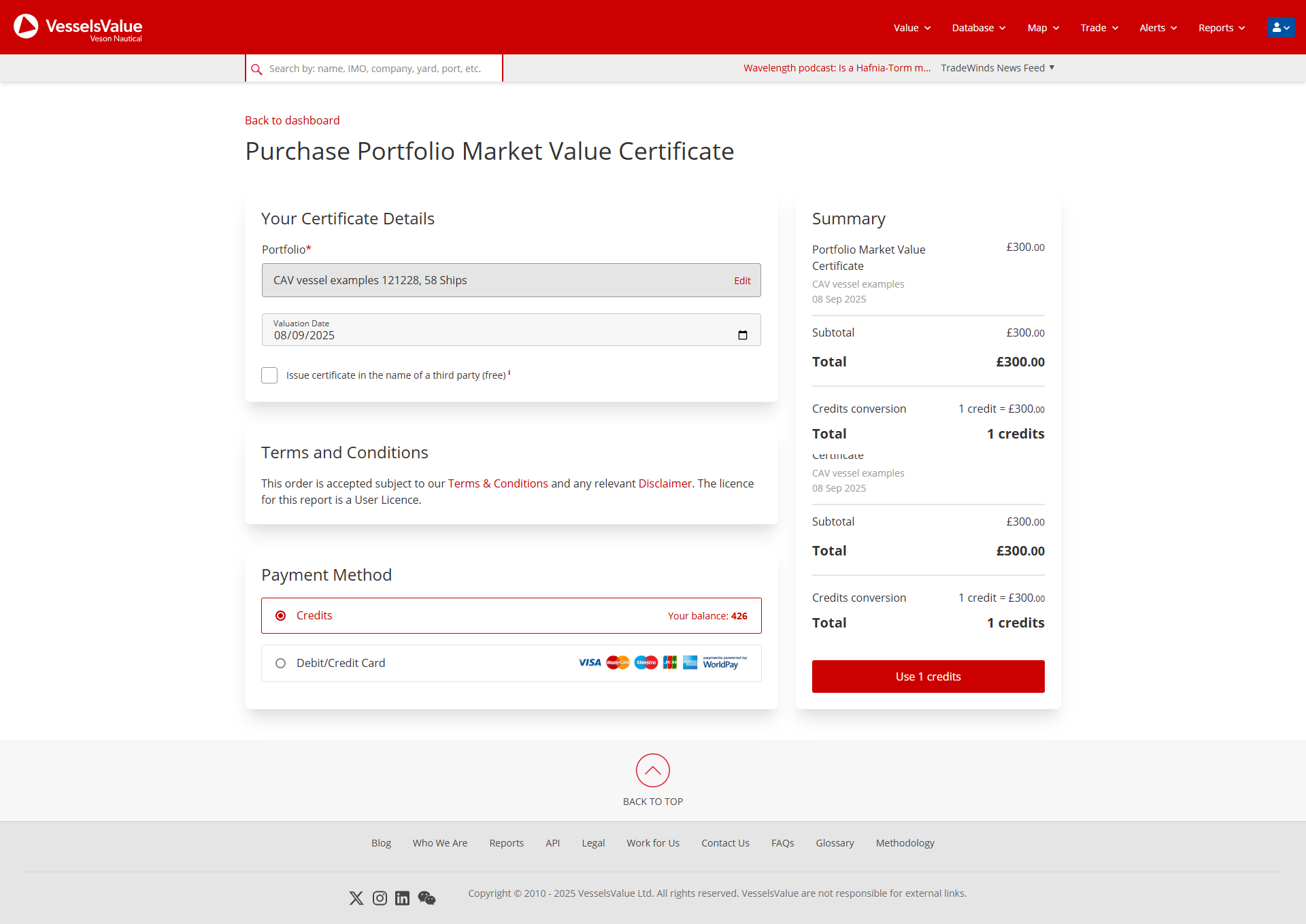Open the user account icon menu
Image resolution: width=1306 pixels, height=924 pixels.
[1280, 28]
